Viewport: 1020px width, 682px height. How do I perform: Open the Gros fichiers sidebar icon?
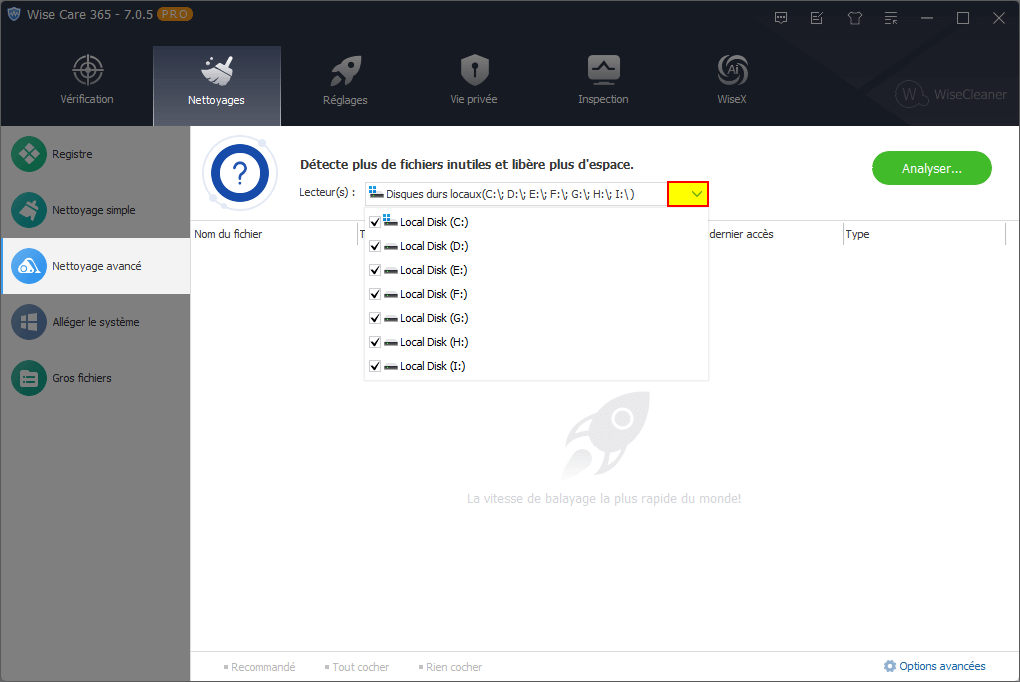(29, 378)
